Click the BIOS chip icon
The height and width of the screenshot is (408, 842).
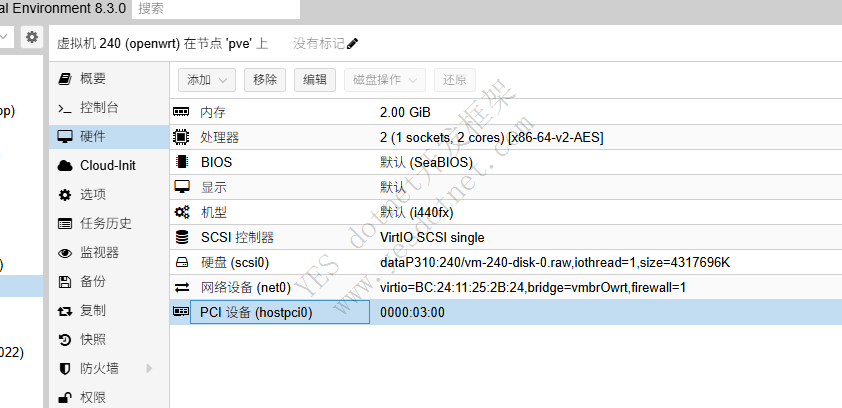[x=182, y=162]
